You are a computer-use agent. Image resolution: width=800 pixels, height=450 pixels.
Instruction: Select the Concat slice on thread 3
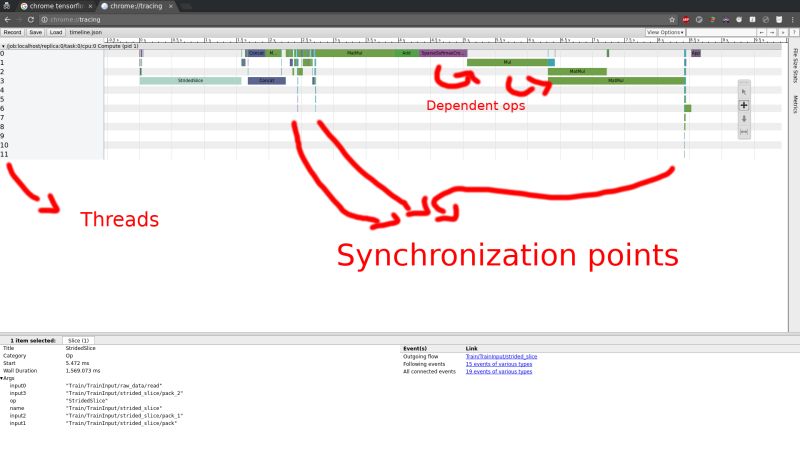pos(266,81)
